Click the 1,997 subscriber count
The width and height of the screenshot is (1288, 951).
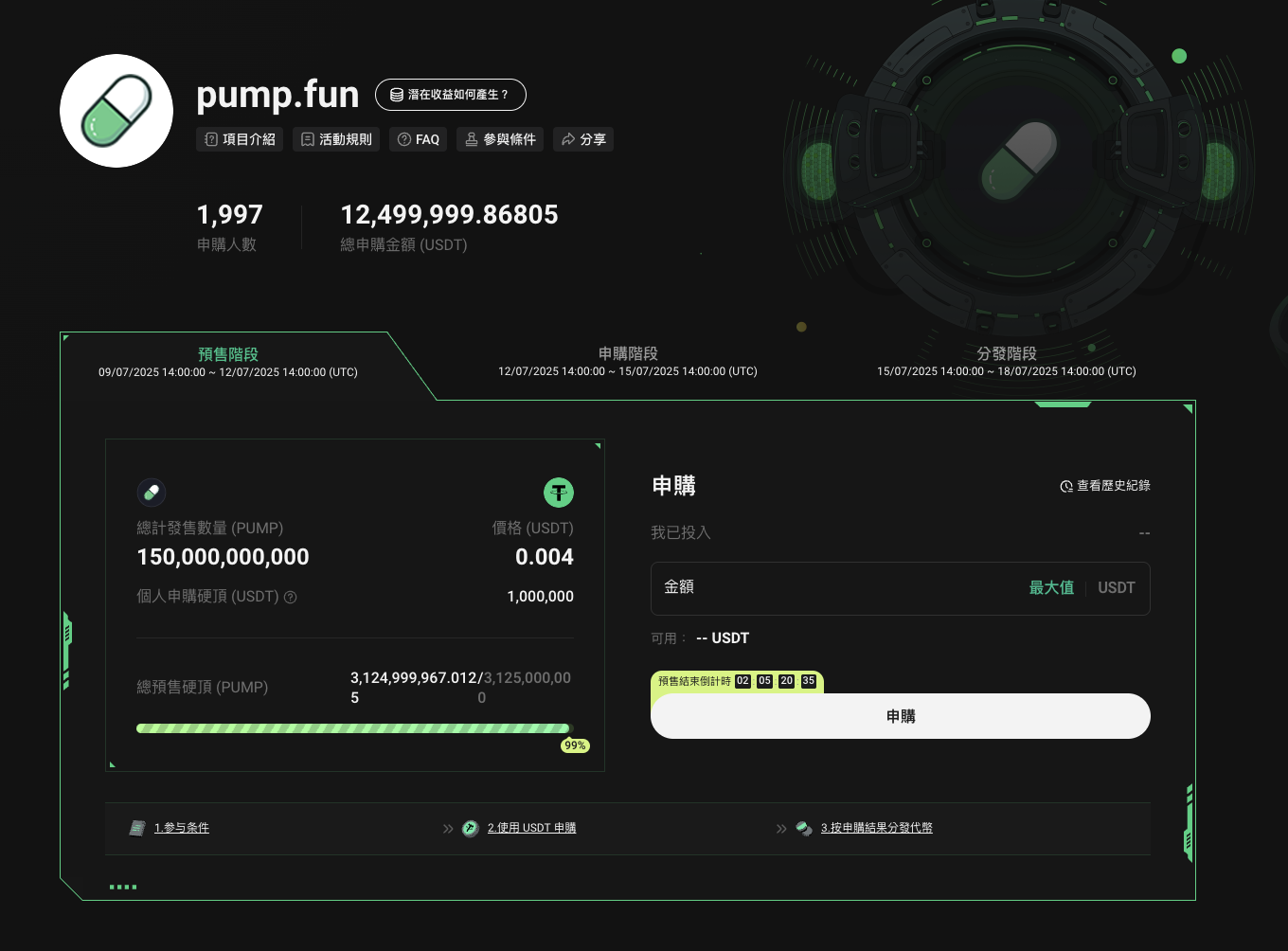click(229, 215)
